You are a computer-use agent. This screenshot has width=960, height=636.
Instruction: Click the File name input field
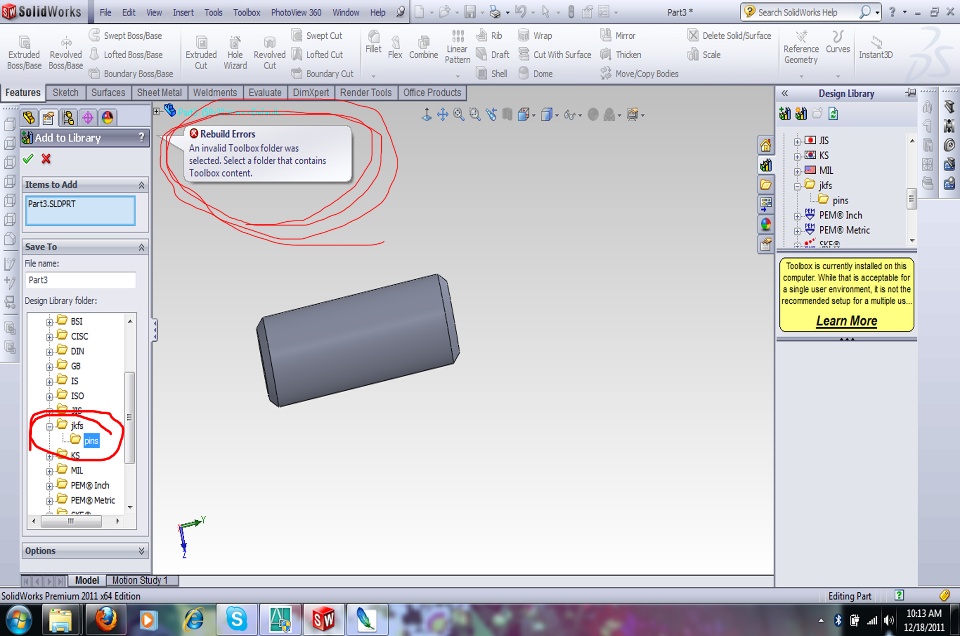[80, 280]
